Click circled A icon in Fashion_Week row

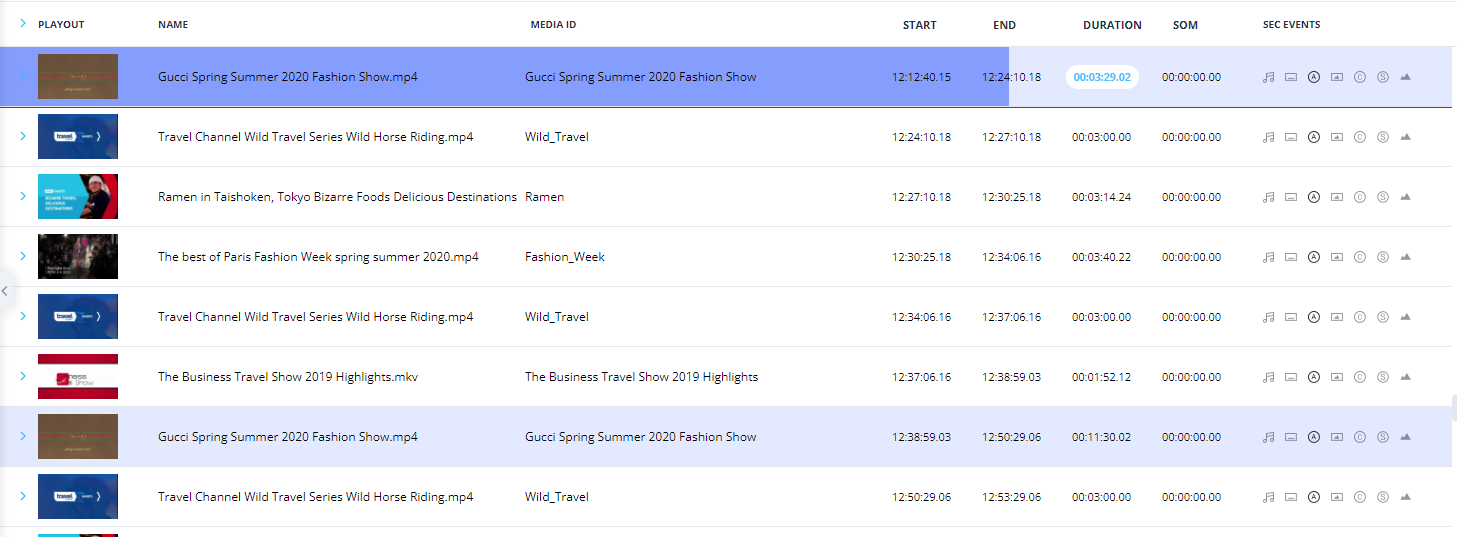click(x=1314, y=257)
